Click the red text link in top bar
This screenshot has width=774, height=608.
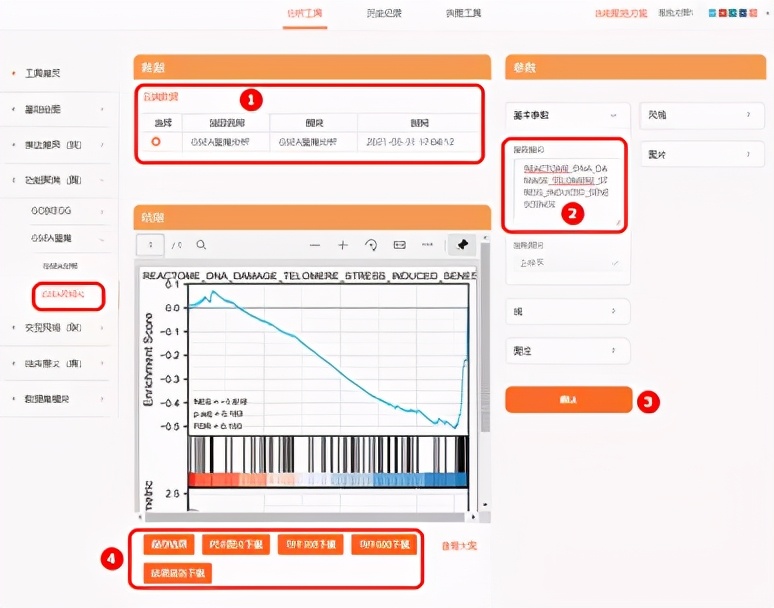(620, 13)
